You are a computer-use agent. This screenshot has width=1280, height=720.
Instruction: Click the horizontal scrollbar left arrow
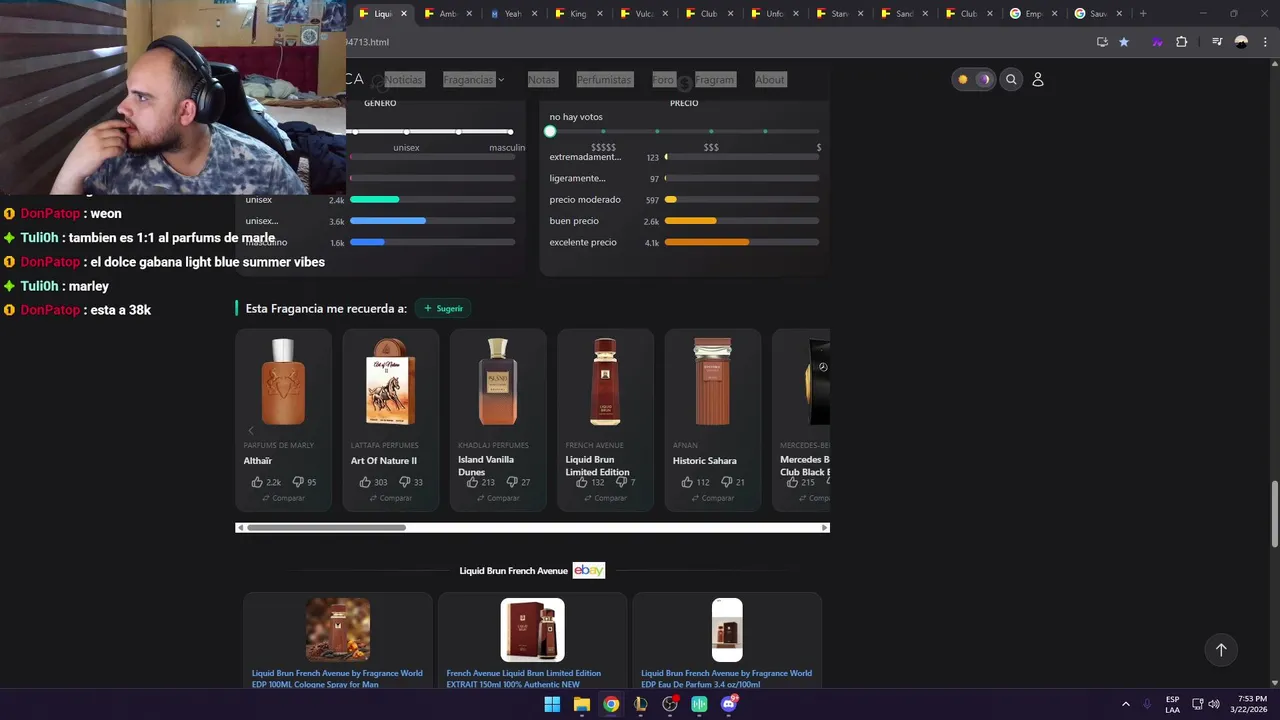[240, 528]
